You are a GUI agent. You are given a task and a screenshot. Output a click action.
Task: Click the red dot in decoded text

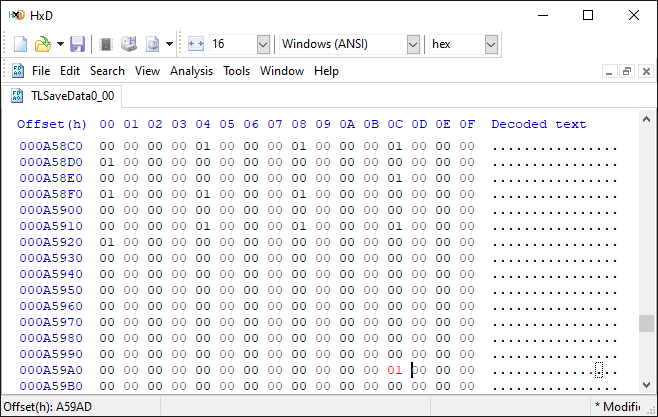pos(591,373)
